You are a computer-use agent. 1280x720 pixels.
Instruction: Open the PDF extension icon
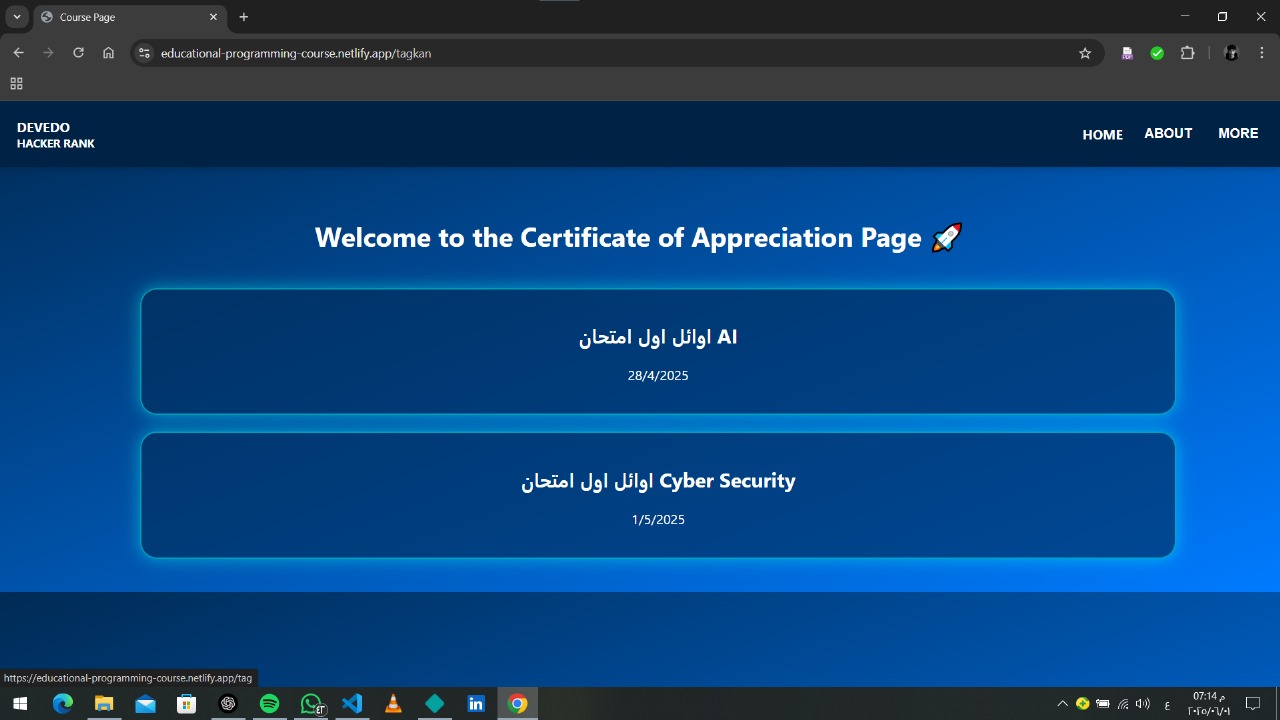pos(1127,53)
